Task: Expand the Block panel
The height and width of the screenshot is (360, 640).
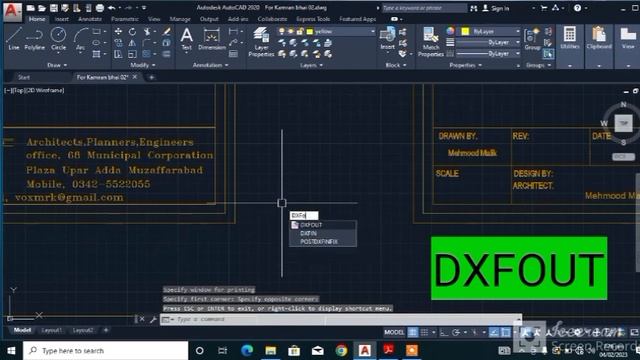Action: point(396,65)
